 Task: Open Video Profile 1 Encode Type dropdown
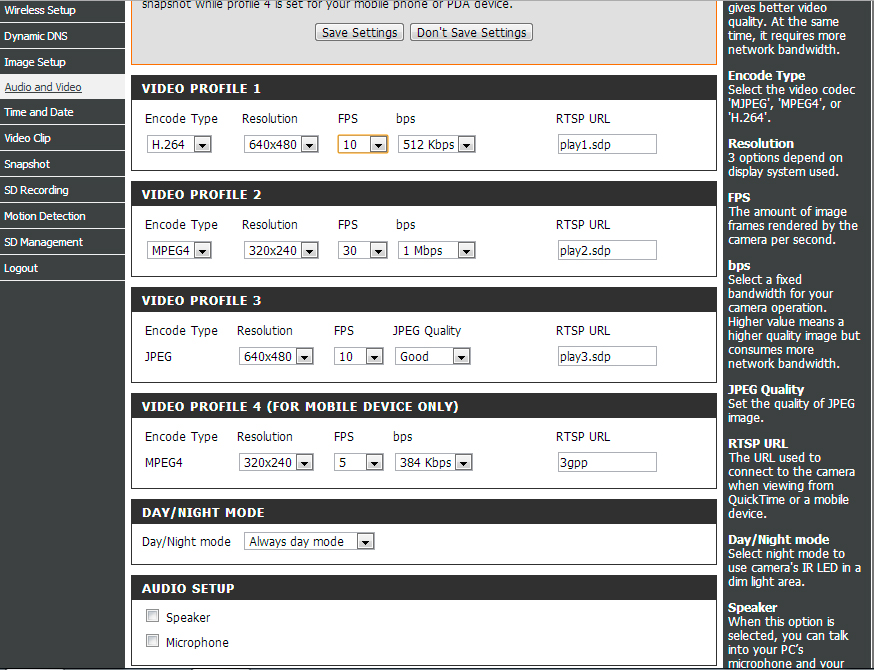[179, 144]
